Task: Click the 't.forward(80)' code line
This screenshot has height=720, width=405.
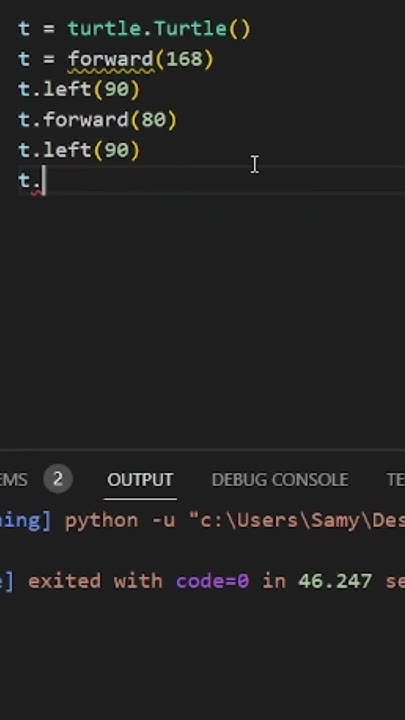Action: pyautogui.click(x=97, y=120)
